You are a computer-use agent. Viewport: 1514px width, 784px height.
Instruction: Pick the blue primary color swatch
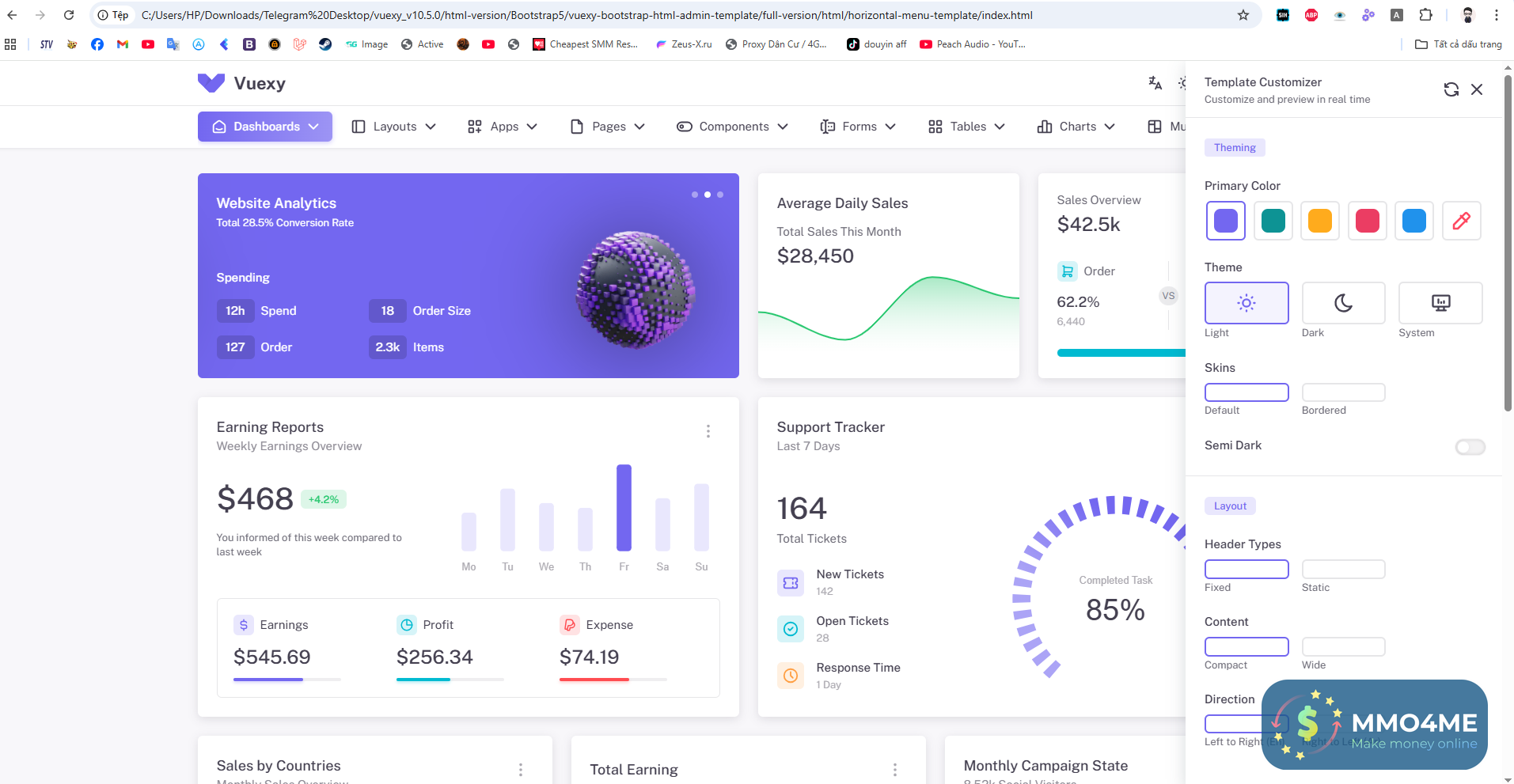tap(1414, 221)
